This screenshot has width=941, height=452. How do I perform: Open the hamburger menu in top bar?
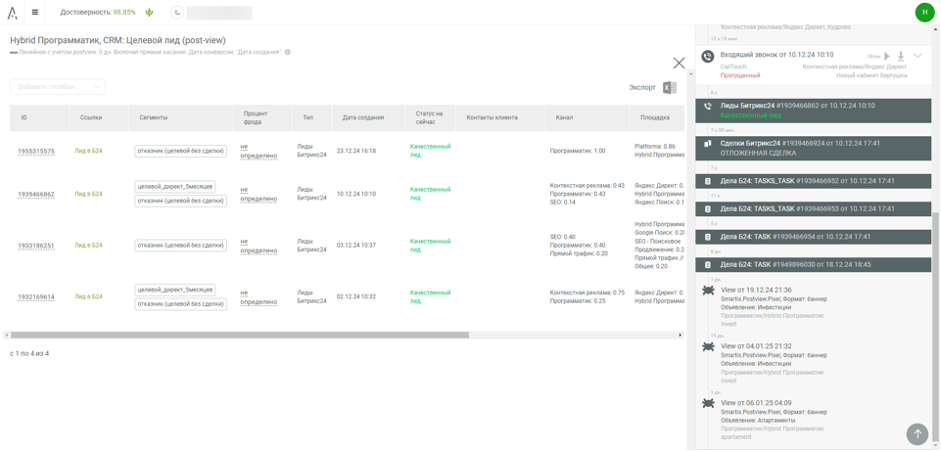35,13
